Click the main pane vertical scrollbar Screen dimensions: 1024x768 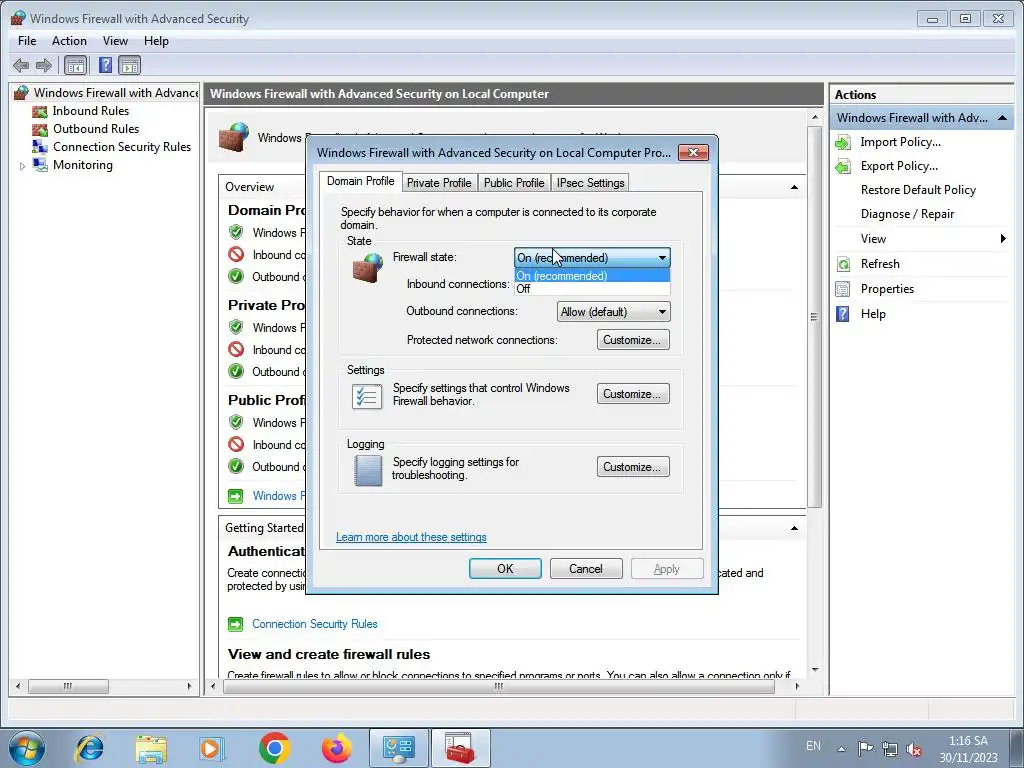click(x=814, y=317)
